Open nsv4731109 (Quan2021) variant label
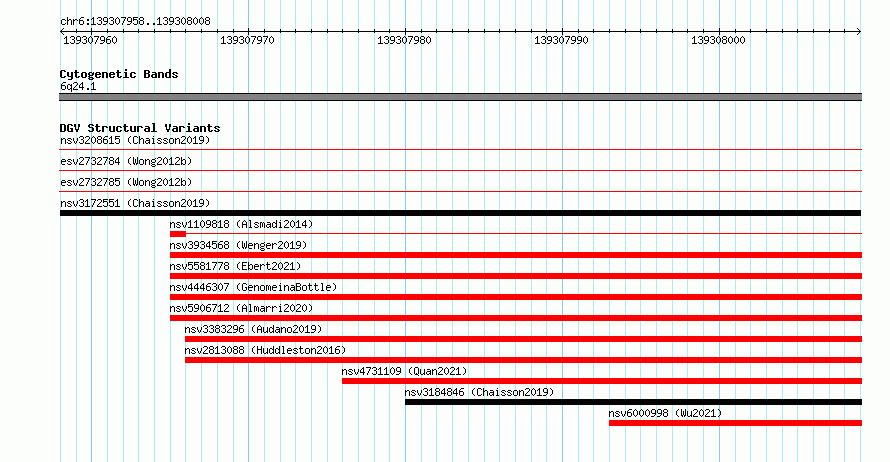Screen dimensions: 890x462 pos(404,371)
